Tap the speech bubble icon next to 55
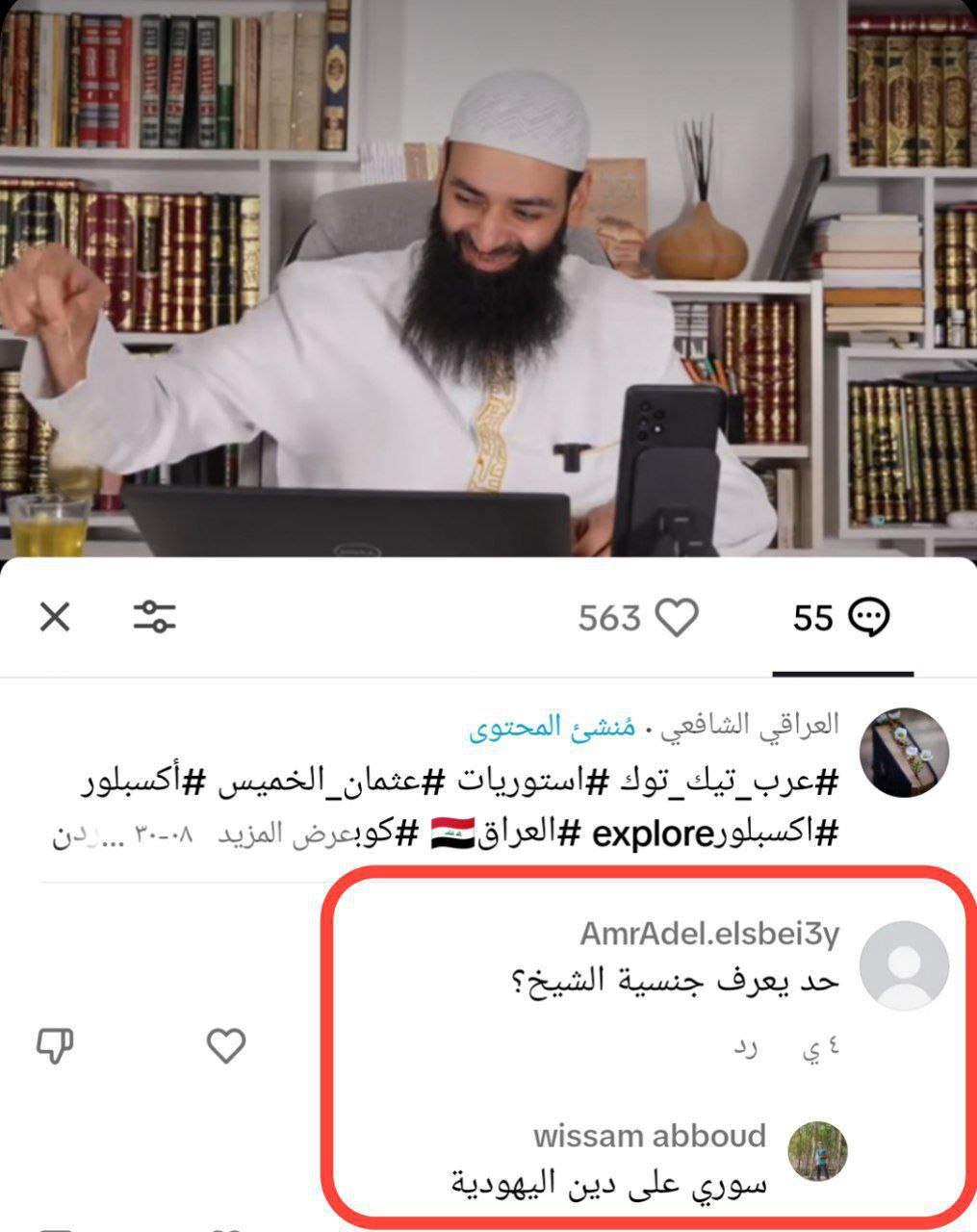Screen dimensions: 977x1232 pyautogui.click(x=870, y=617)
